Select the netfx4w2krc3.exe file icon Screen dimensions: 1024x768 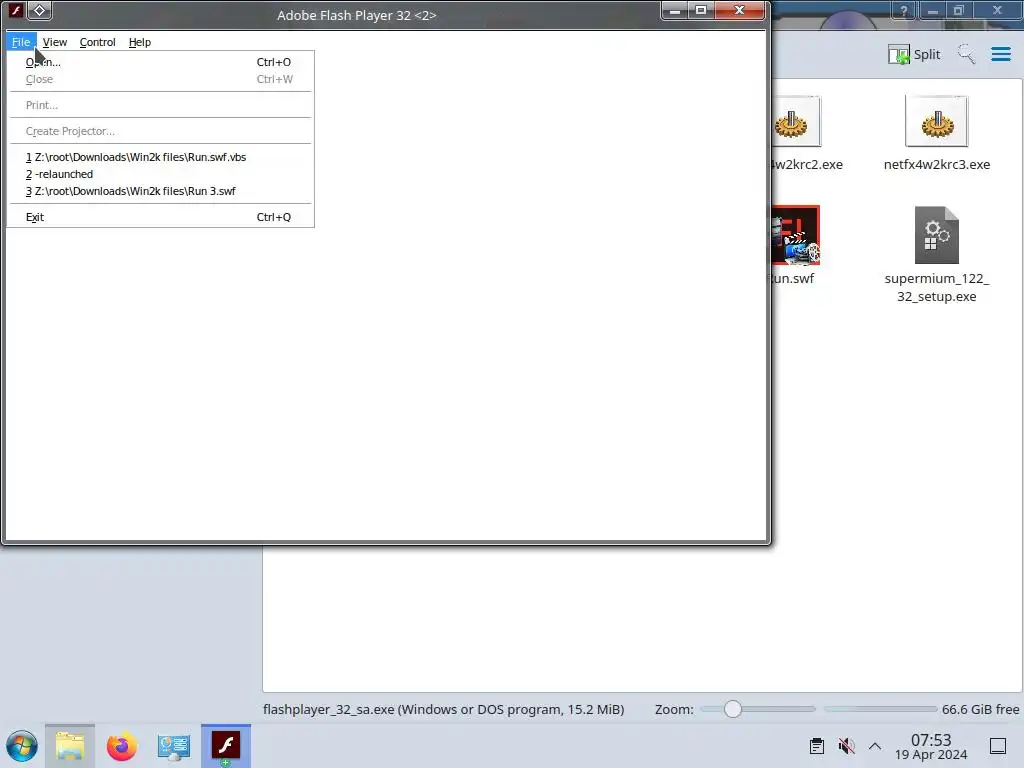936,121
